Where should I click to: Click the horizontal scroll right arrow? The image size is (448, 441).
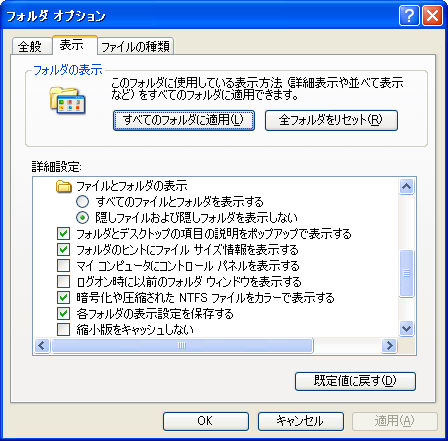(x=389, y=345)
